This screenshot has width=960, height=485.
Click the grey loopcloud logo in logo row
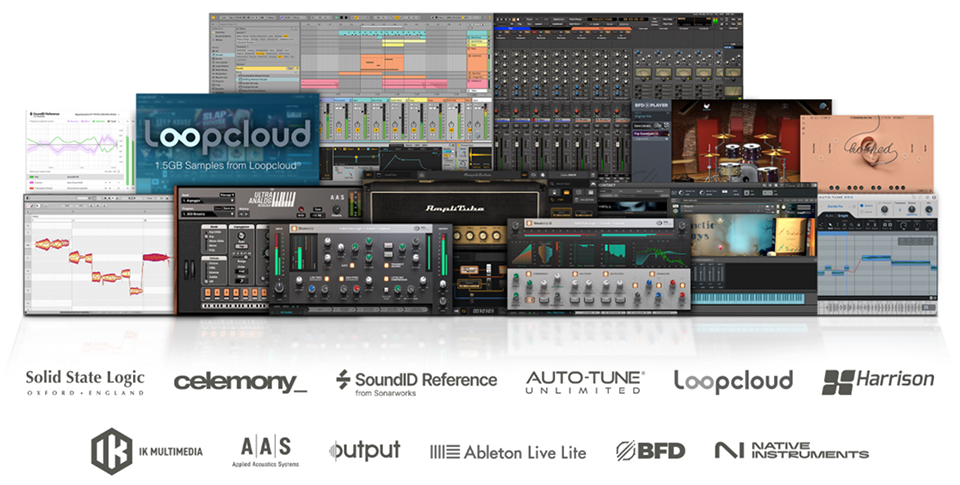[733, 381]
